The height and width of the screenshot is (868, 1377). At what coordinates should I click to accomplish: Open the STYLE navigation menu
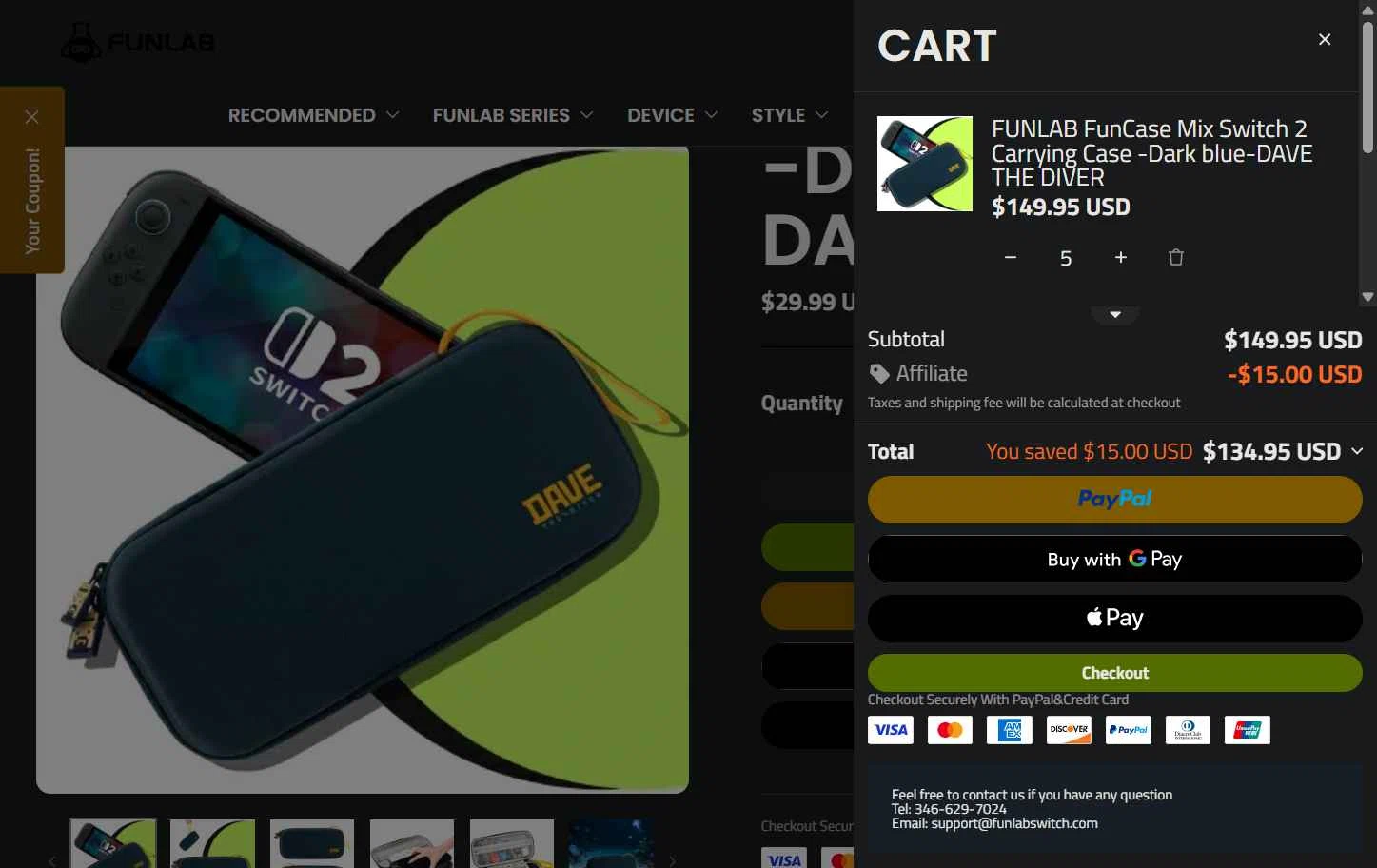point(778,115)
